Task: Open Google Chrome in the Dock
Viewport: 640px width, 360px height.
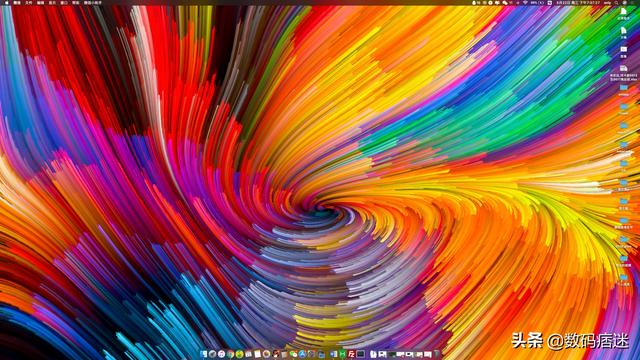Action: [230, 354]
